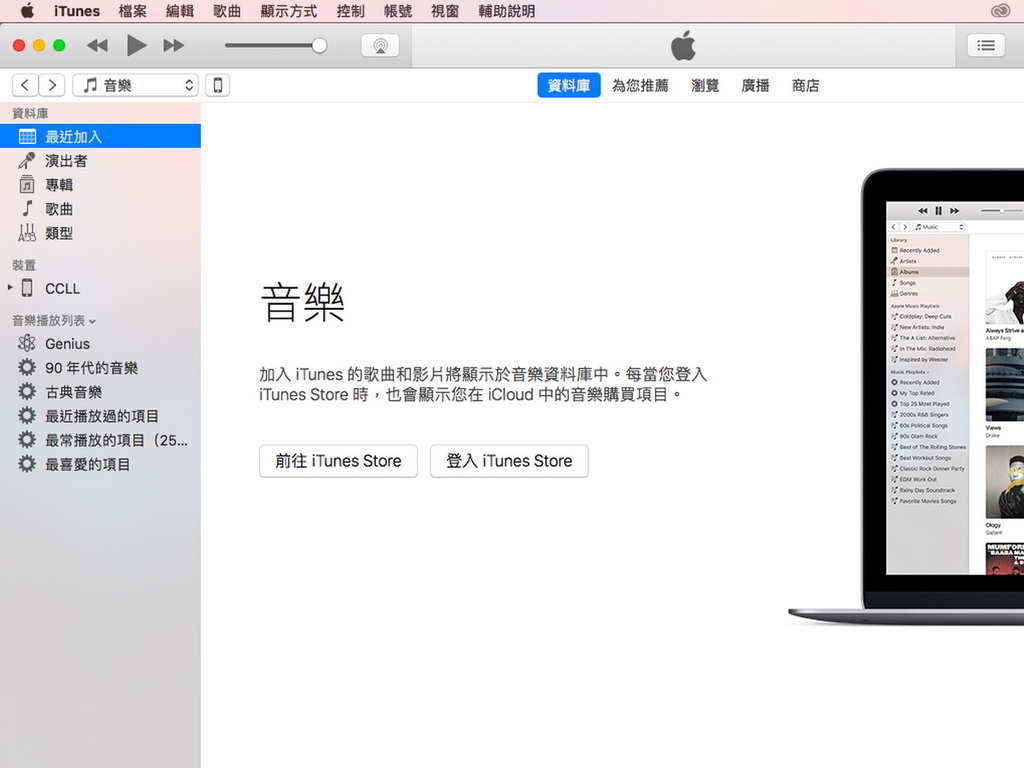The image size is (1024, 768).
Task: Click the gear icon beside 最近播放過的項目
Action: tap(27, 416)
